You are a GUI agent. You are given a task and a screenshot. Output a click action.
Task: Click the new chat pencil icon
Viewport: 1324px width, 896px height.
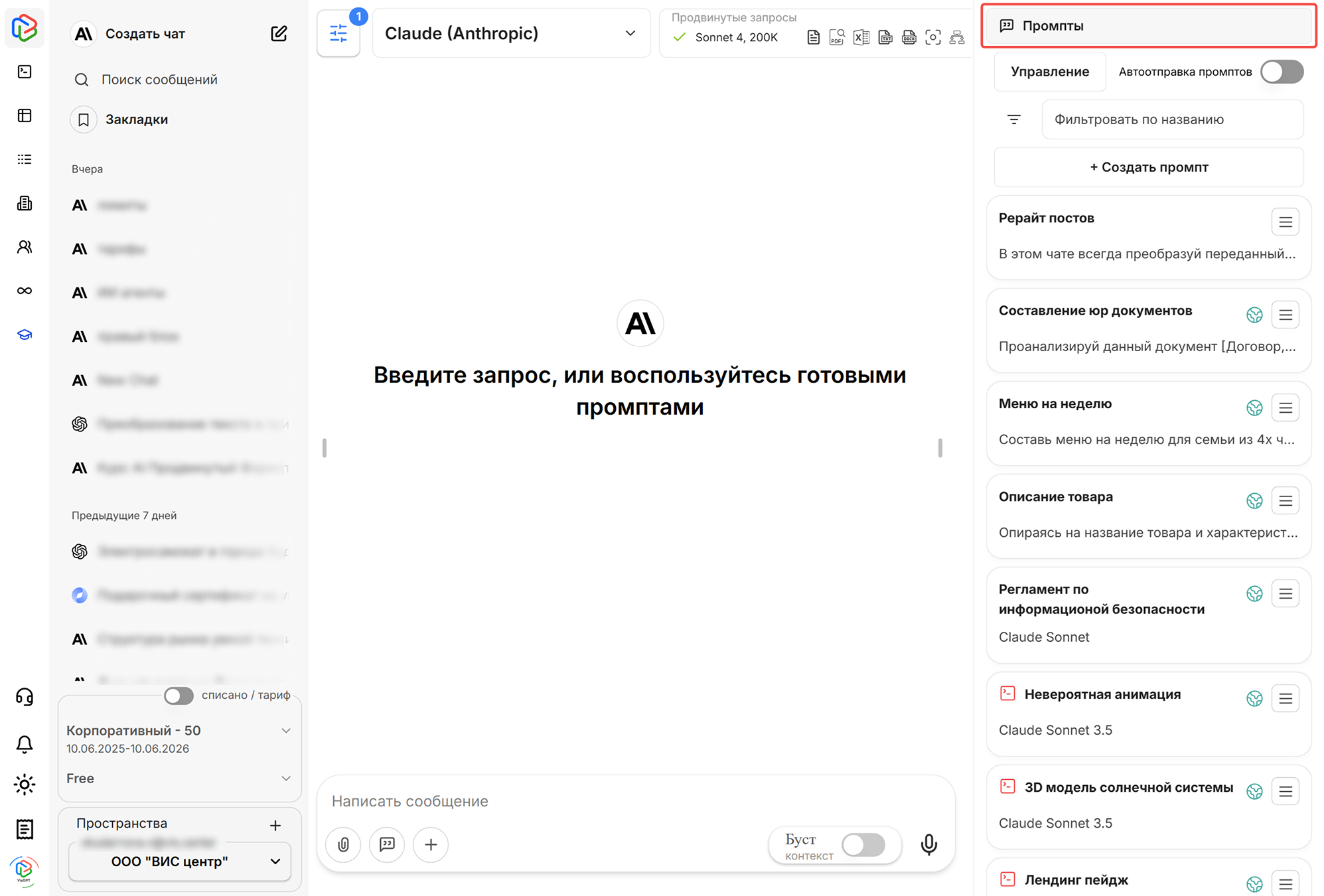point(279,33)
